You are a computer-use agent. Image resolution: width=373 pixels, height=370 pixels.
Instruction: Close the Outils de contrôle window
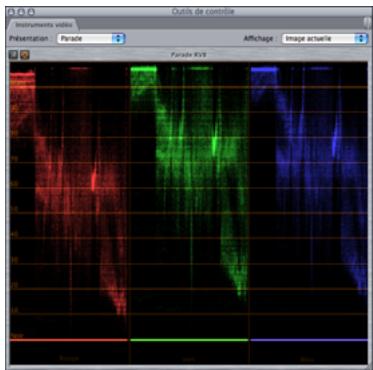coord(11,12)
